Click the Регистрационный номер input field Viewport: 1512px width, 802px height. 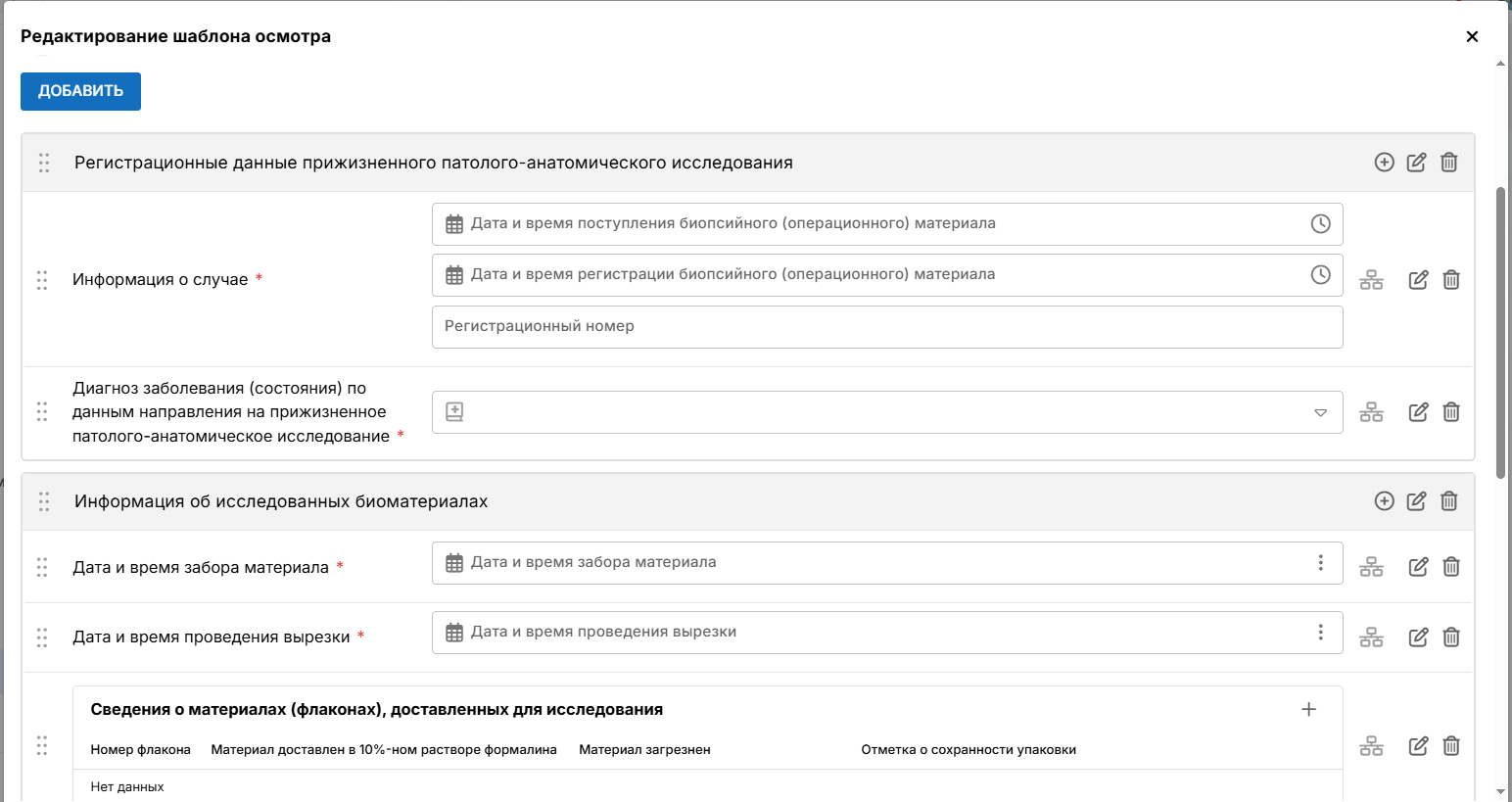[x=887, y=327]
